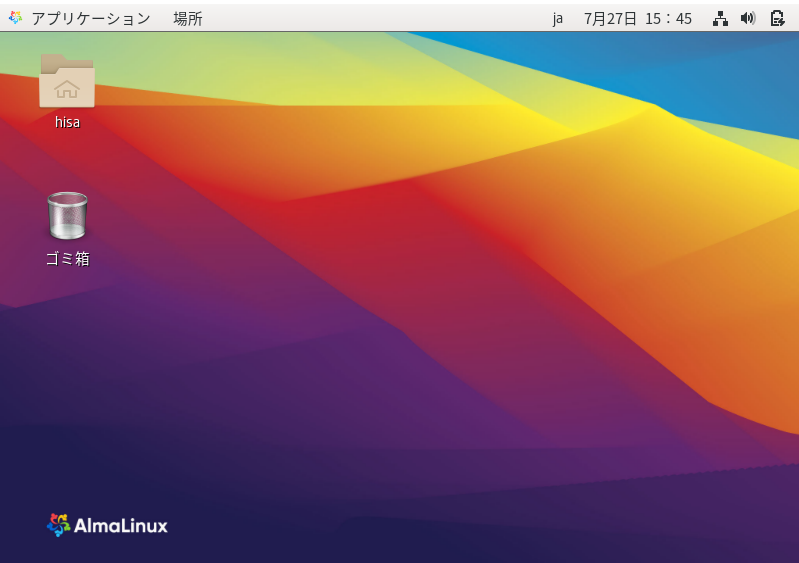The width and height of the screenshot is (799, 563).
Task: Open the wired network status icon
Action: point(720,19)
